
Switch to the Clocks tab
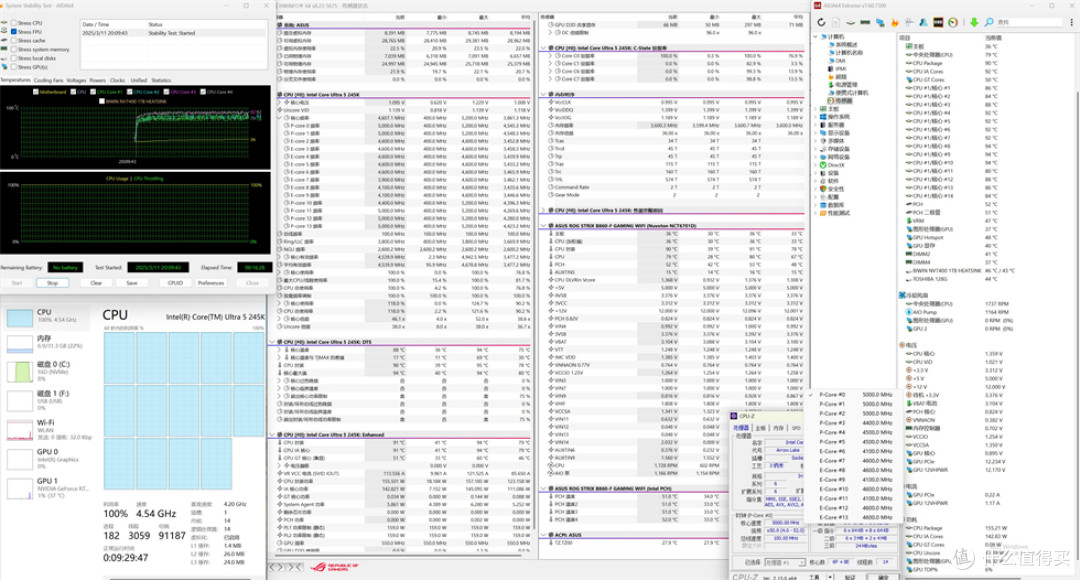(117, 81)
